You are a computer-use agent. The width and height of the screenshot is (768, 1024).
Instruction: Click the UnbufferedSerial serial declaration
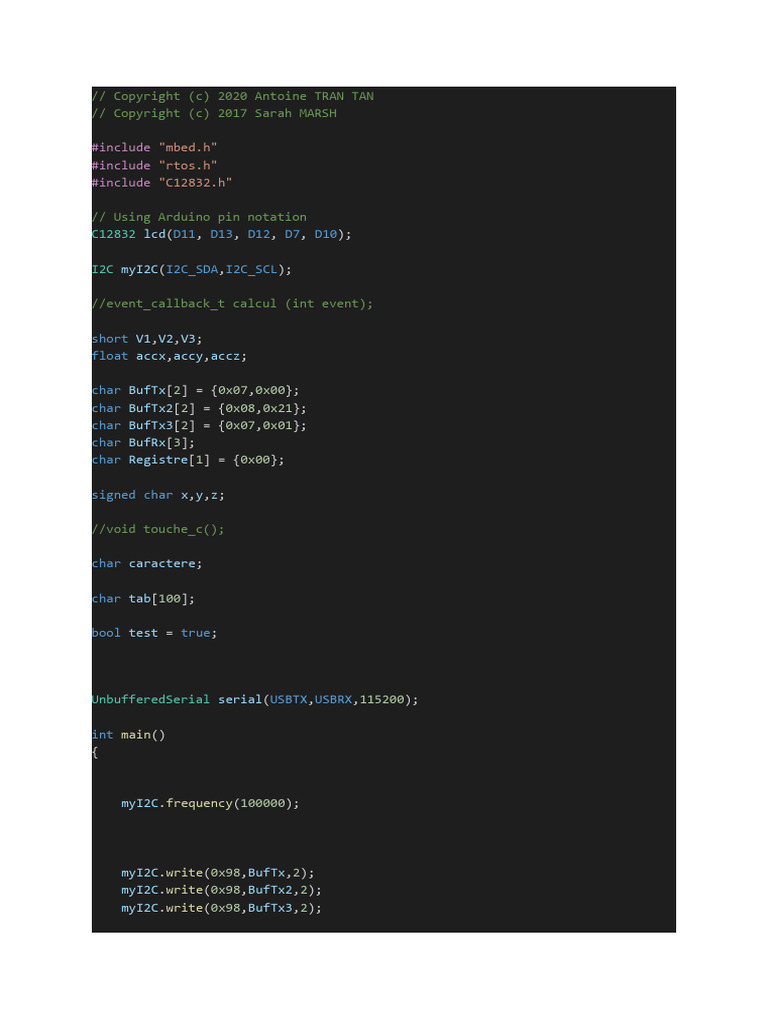(255, 699)
